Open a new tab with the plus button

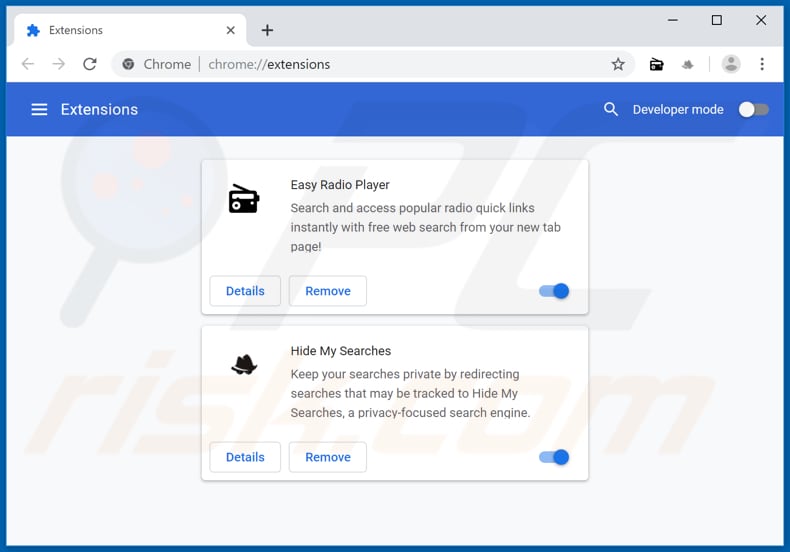point(268,30)
